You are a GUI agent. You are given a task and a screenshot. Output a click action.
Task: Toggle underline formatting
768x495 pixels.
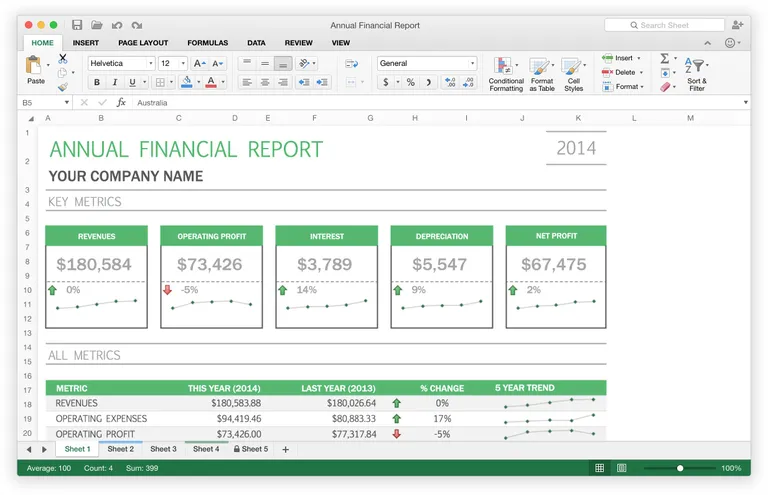click(x=132, y=82)
